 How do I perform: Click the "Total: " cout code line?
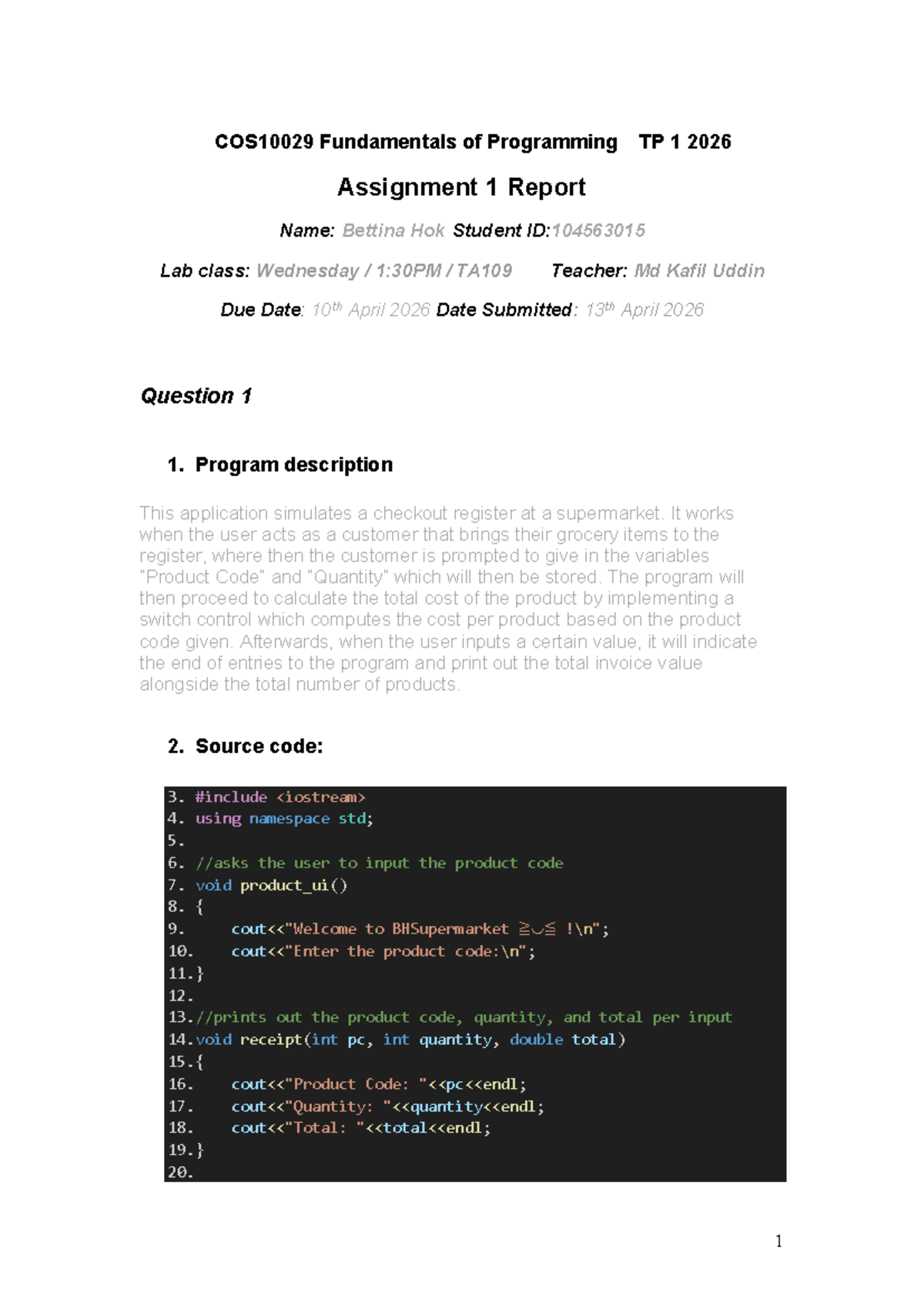[x=360, y=1127]
